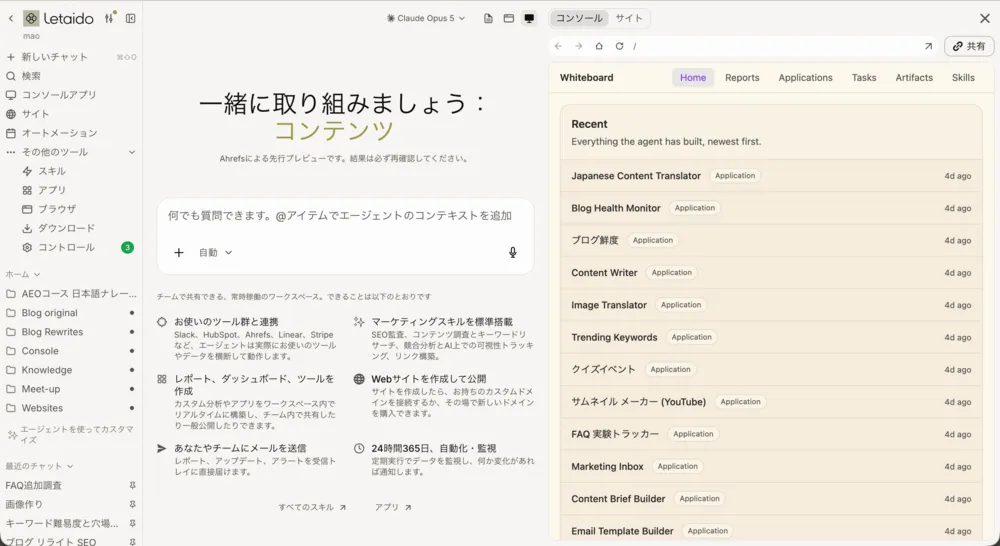The image size is (1000, 546).
Task: Click the document view icon in header
Action: pos(489,18)
